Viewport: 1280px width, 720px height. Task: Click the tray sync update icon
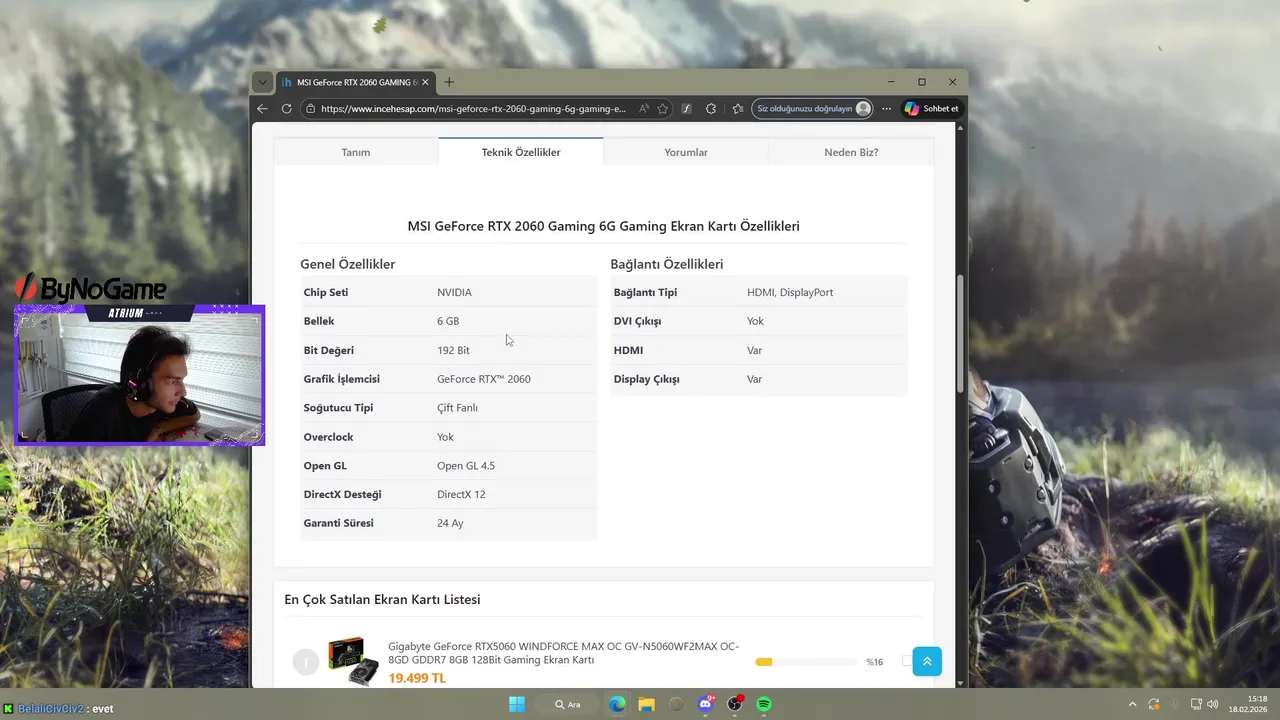1154,704
